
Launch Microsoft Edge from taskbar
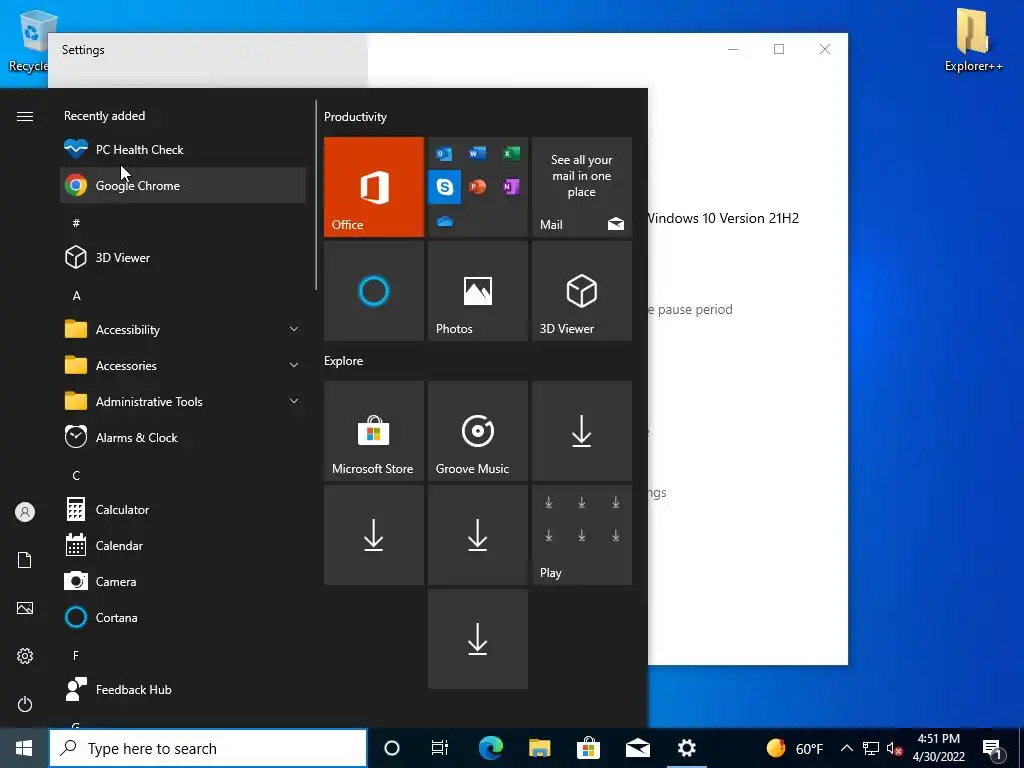click(490, 748)
